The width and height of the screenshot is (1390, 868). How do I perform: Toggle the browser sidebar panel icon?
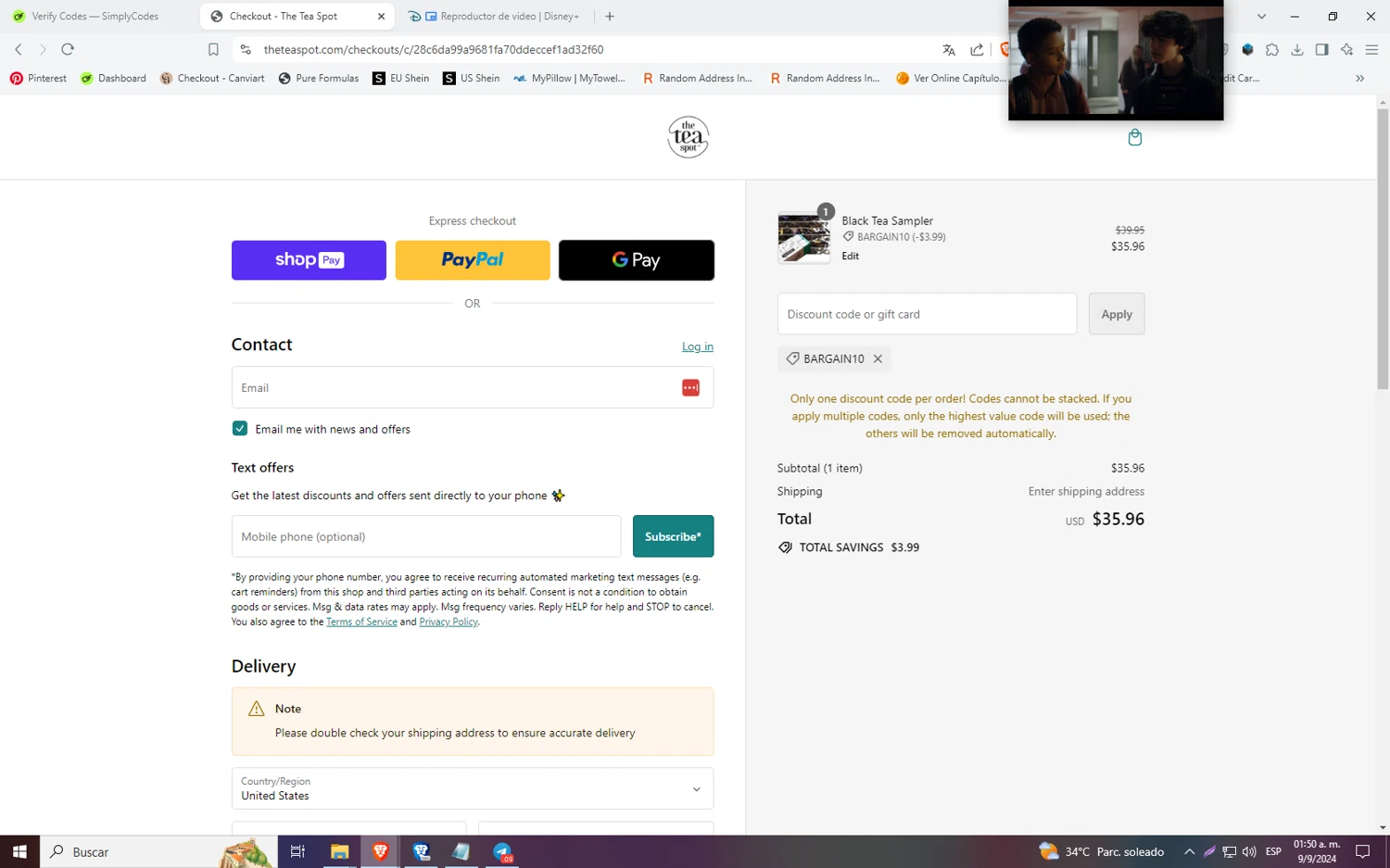pos(1322,49)
